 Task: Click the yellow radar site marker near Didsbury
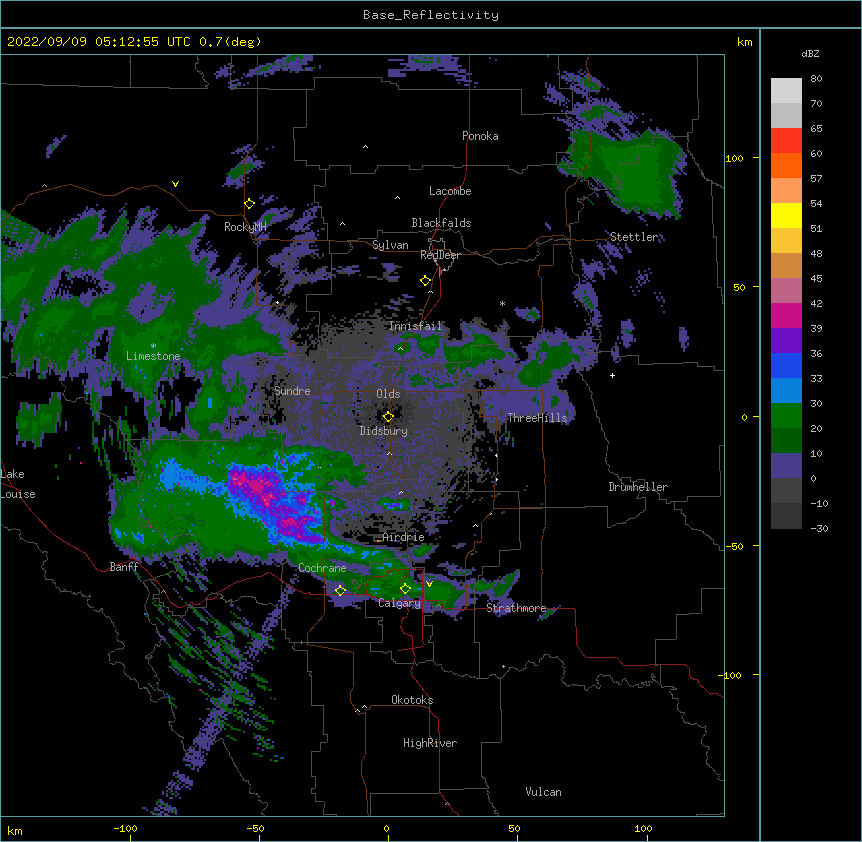pos(388,416)
